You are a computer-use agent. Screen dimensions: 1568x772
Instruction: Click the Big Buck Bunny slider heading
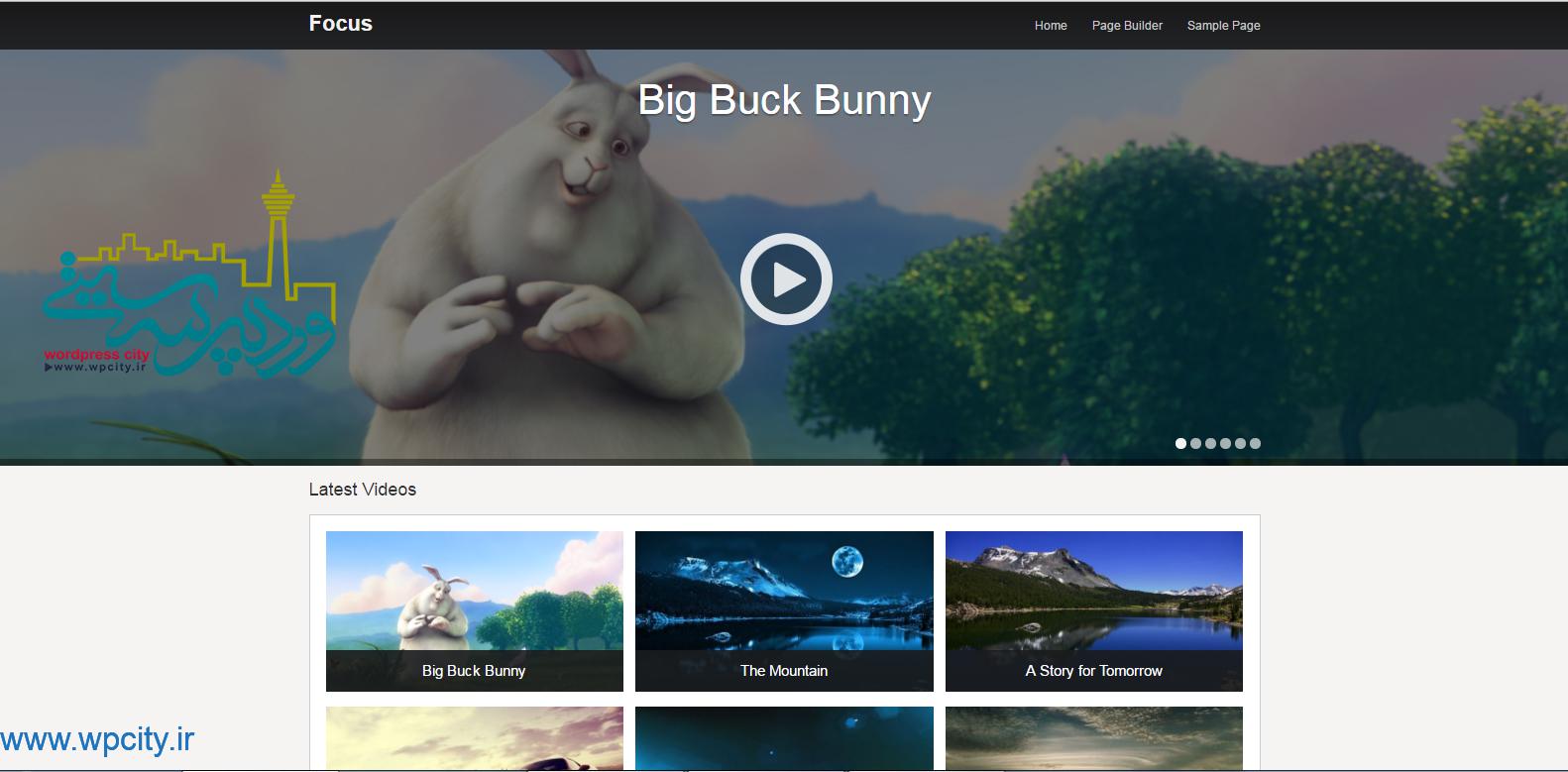pos(784,100)
